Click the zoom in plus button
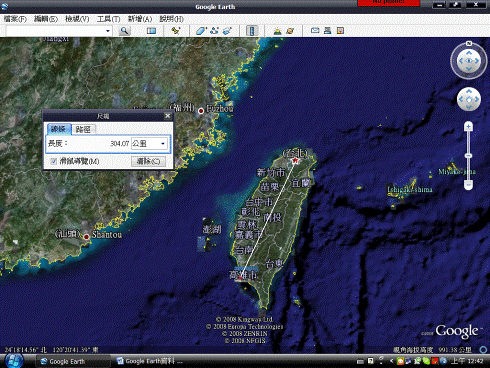The width and height of the screenshot is (490, 368). point(468,126)
